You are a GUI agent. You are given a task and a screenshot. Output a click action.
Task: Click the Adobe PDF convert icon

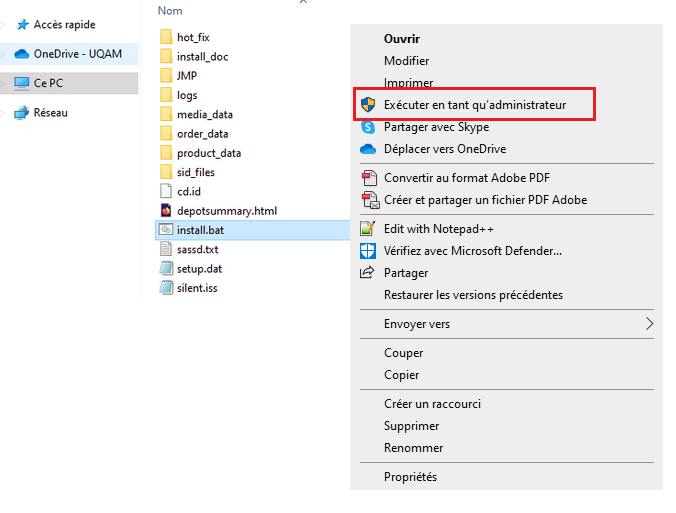[367, 178]
